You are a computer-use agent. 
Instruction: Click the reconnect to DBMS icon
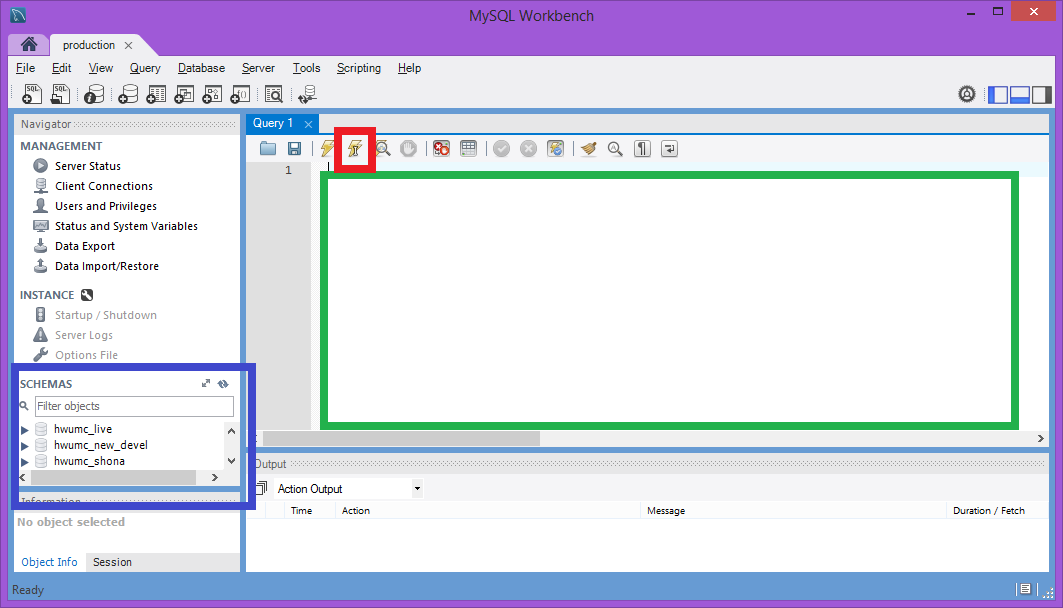(x=307, y=94)
